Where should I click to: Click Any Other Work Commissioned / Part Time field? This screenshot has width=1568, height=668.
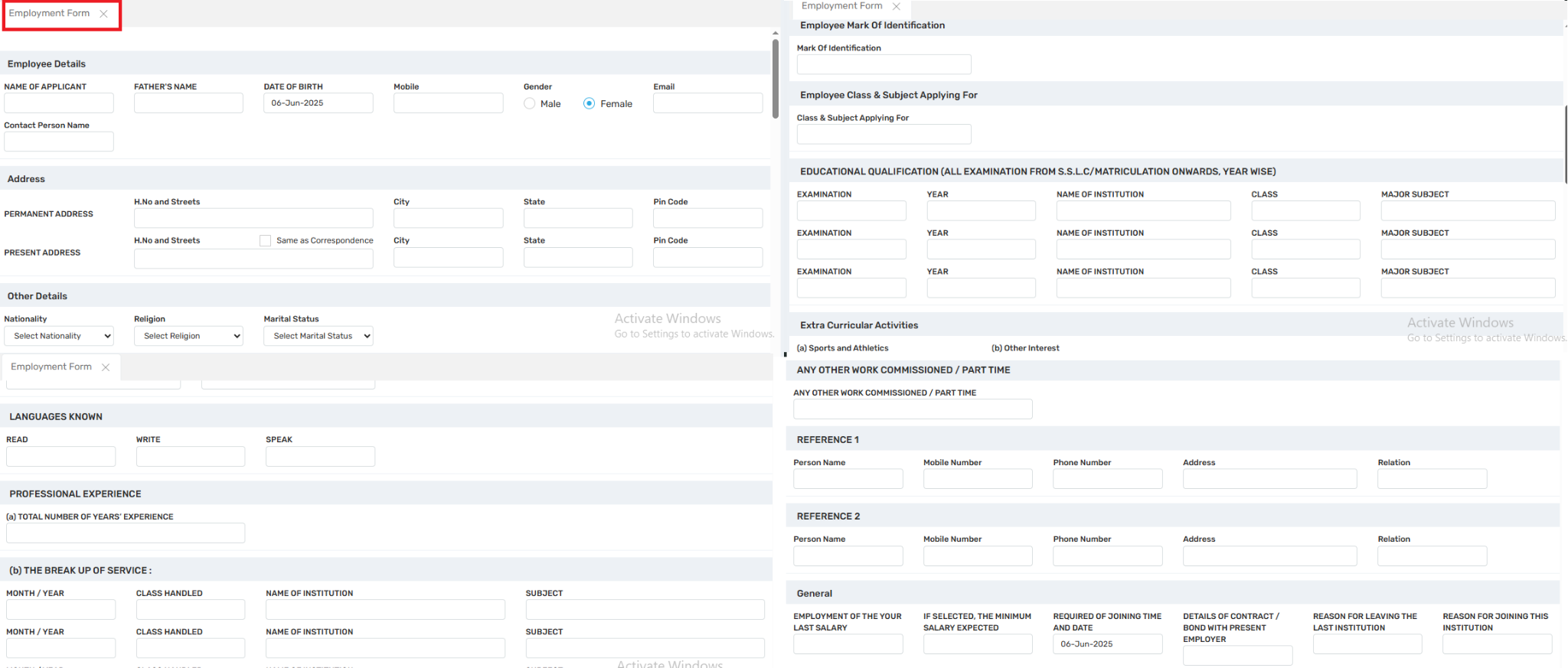(x=913, y=409)
